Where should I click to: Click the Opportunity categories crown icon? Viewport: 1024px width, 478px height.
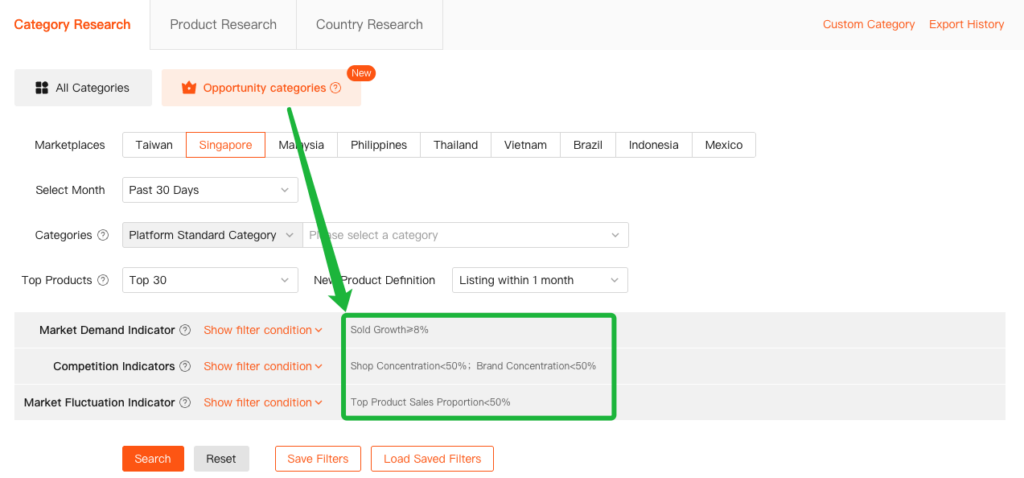pos(189,88)
